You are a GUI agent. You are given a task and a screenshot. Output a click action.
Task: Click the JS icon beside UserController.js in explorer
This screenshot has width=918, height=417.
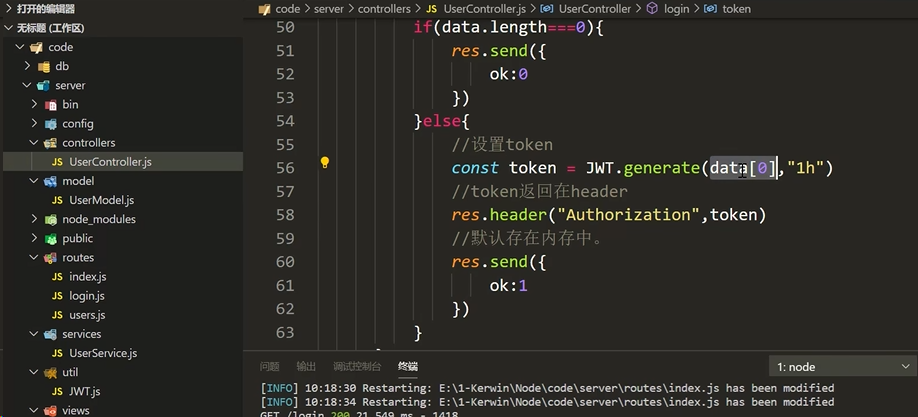(x=57, y=162)
